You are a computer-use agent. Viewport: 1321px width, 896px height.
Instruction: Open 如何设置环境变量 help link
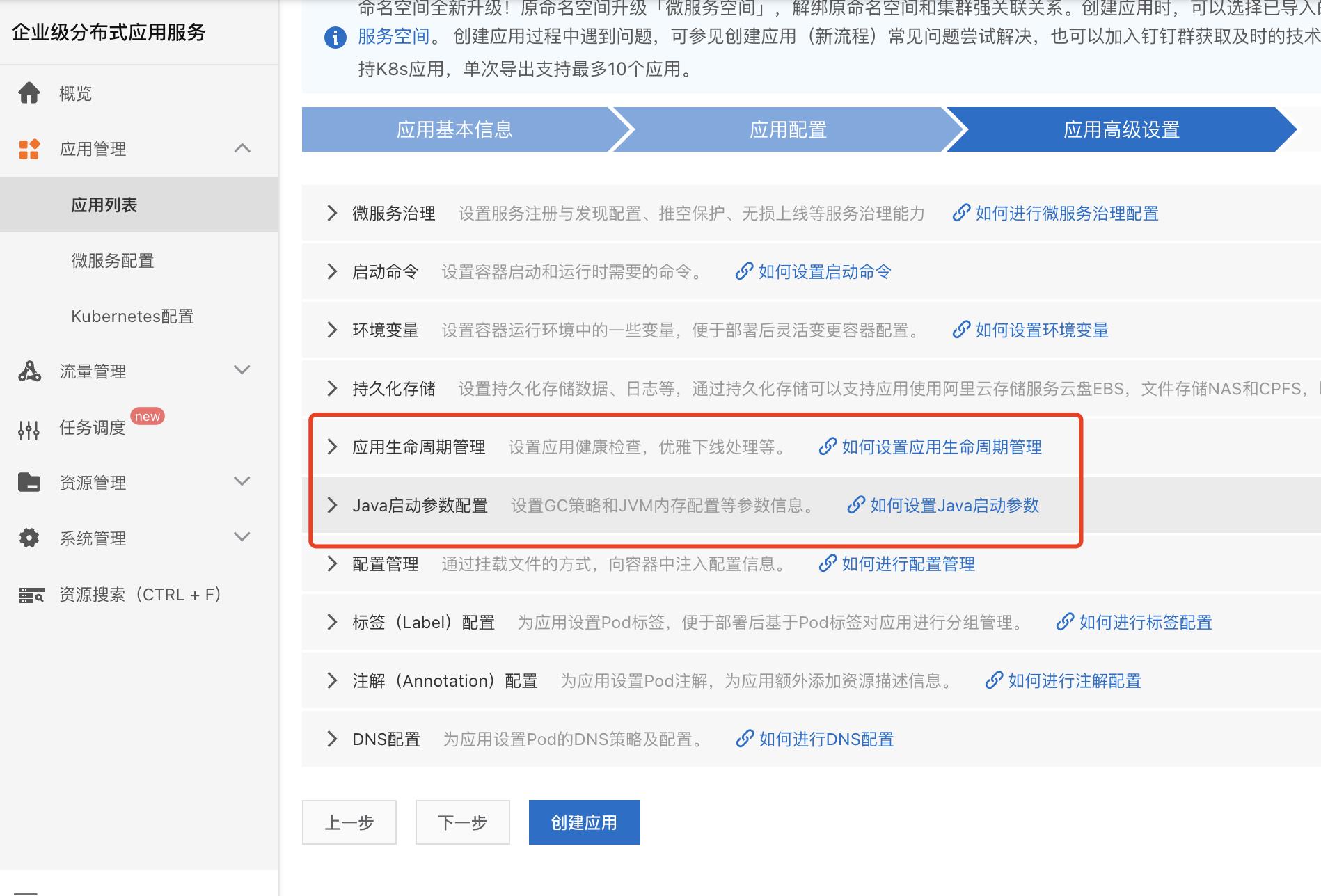pos(1042,330)
